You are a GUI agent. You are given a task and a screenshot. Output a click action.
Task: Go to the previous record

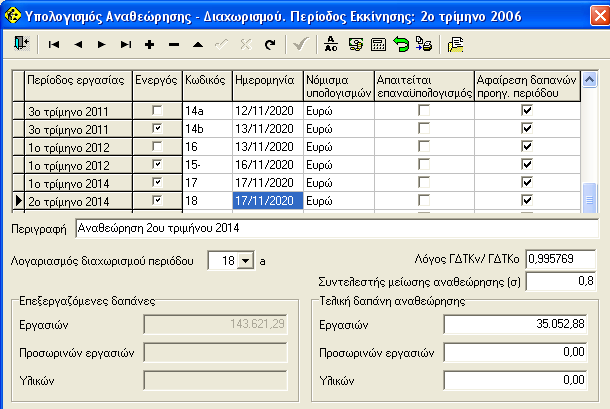(x=78, y=44)
